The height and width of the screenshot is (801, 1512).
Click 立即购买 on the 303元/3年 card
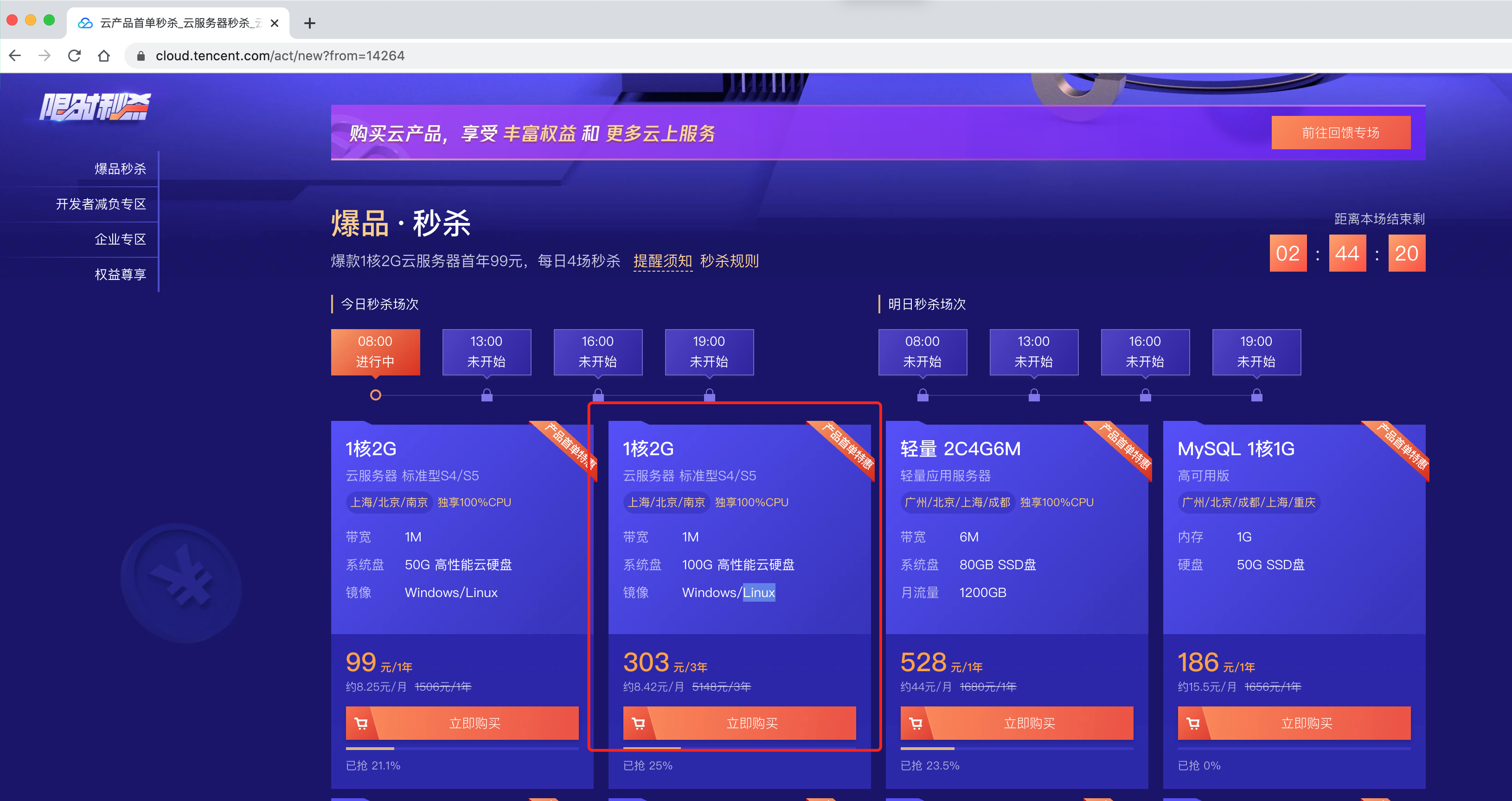(x=740, y=724)
